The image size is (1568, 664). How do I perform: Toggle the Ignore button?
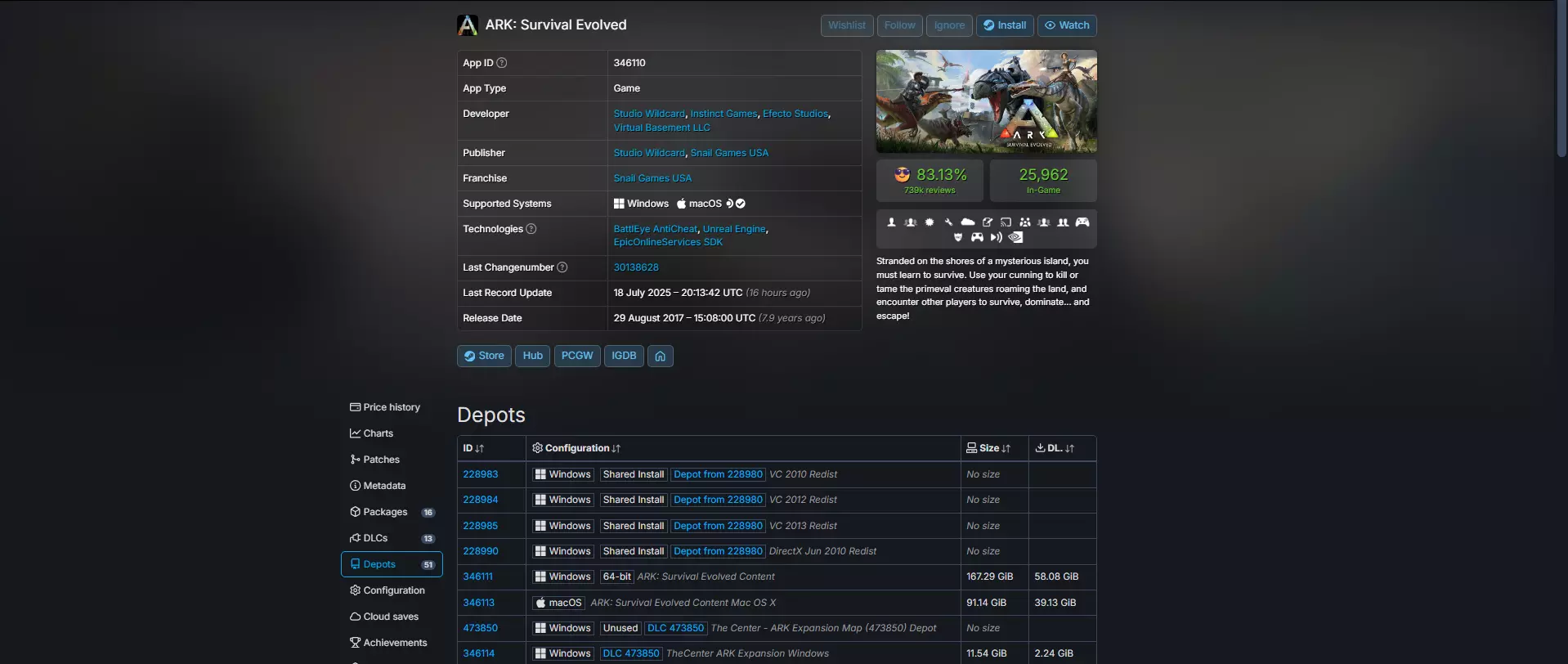(x=949, y=25)
